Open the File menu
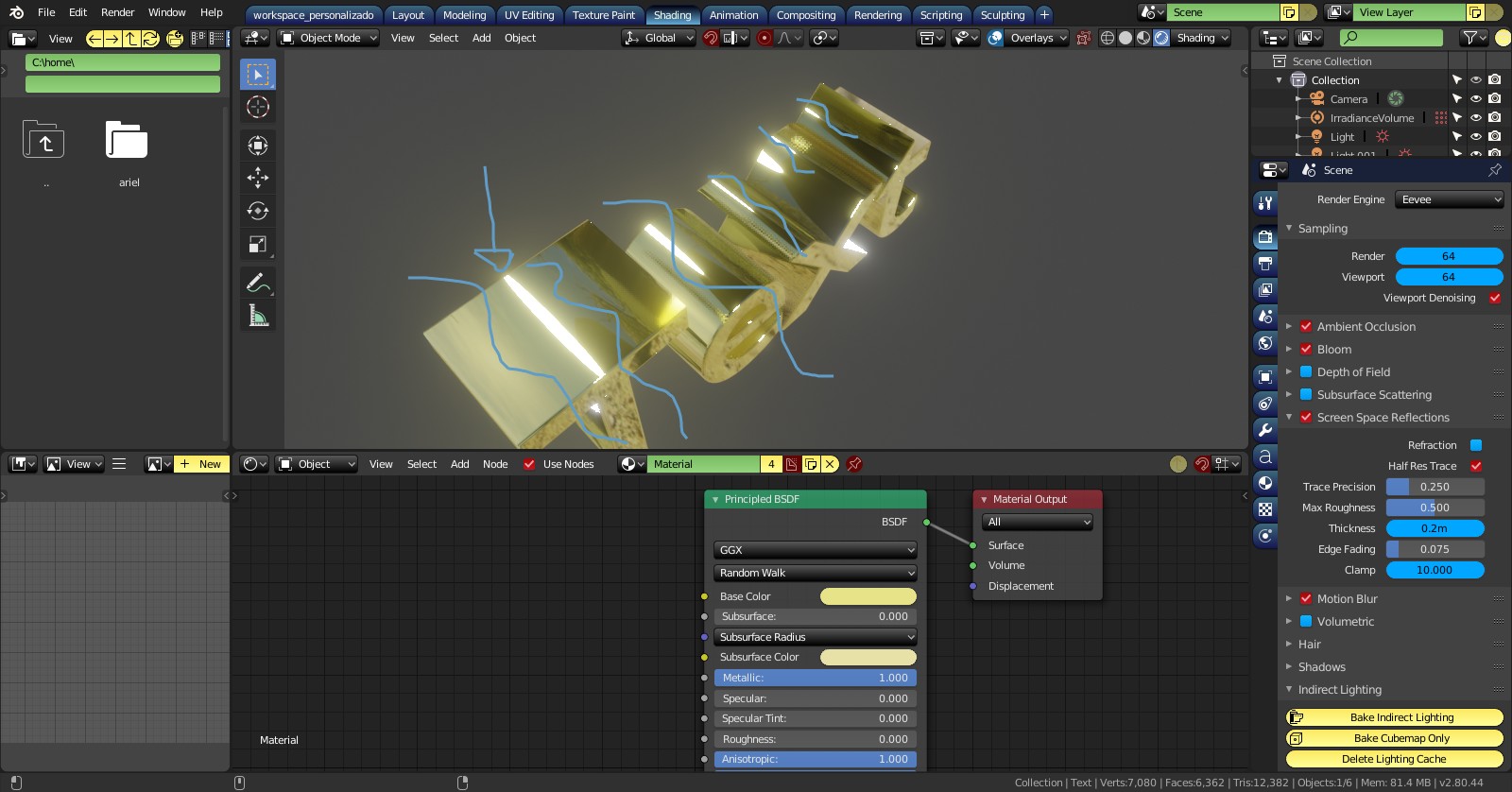 46,12
